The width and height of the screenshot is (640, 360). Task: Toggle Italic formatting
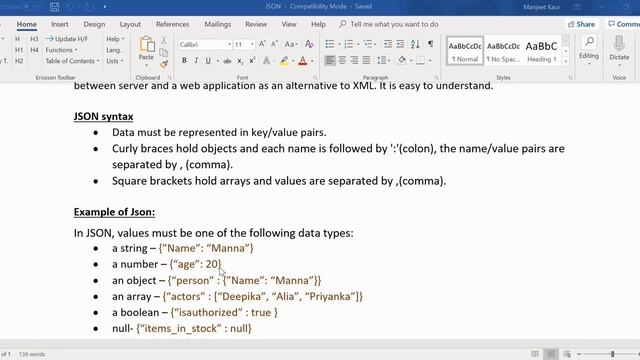196,61
